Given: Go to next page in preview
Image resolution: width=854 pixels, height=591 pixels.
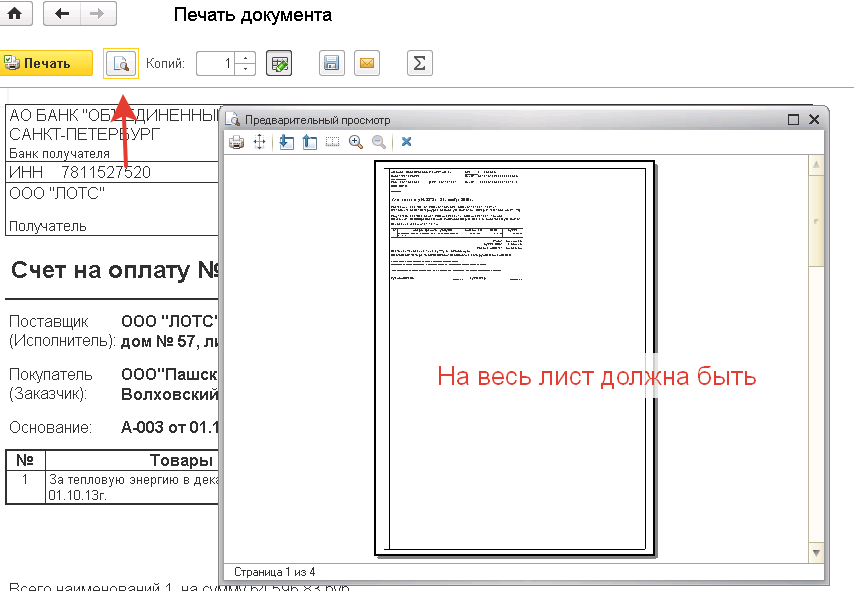Looking at the screenshot, I should (x=287, y=142).
